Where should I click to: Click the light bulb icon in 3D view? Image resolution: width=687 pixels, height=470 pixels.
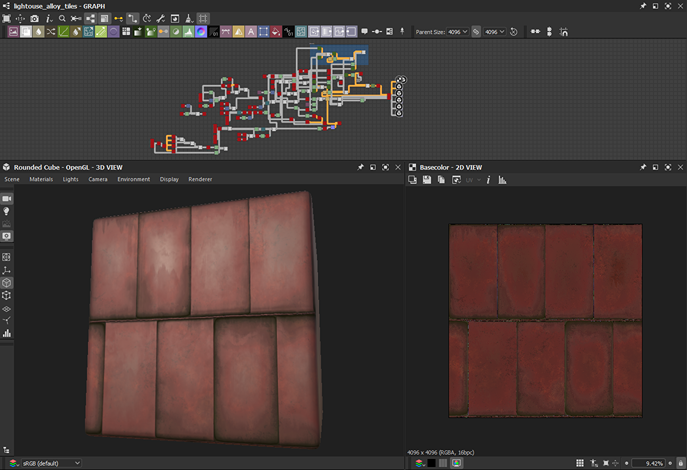tap(7, 212)
